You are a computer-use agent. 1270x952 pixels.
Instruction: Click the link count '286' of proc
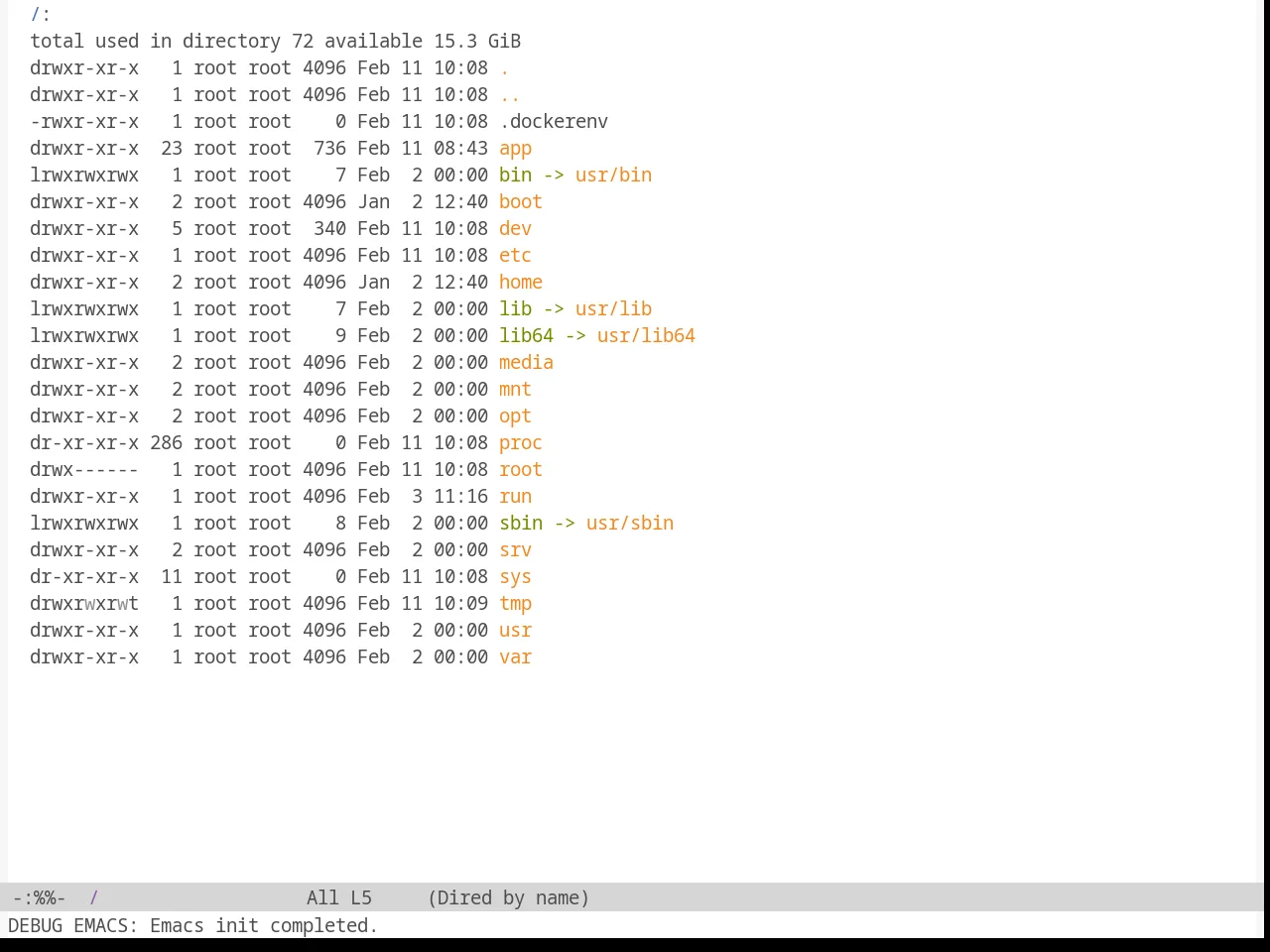tap(166, 443)
